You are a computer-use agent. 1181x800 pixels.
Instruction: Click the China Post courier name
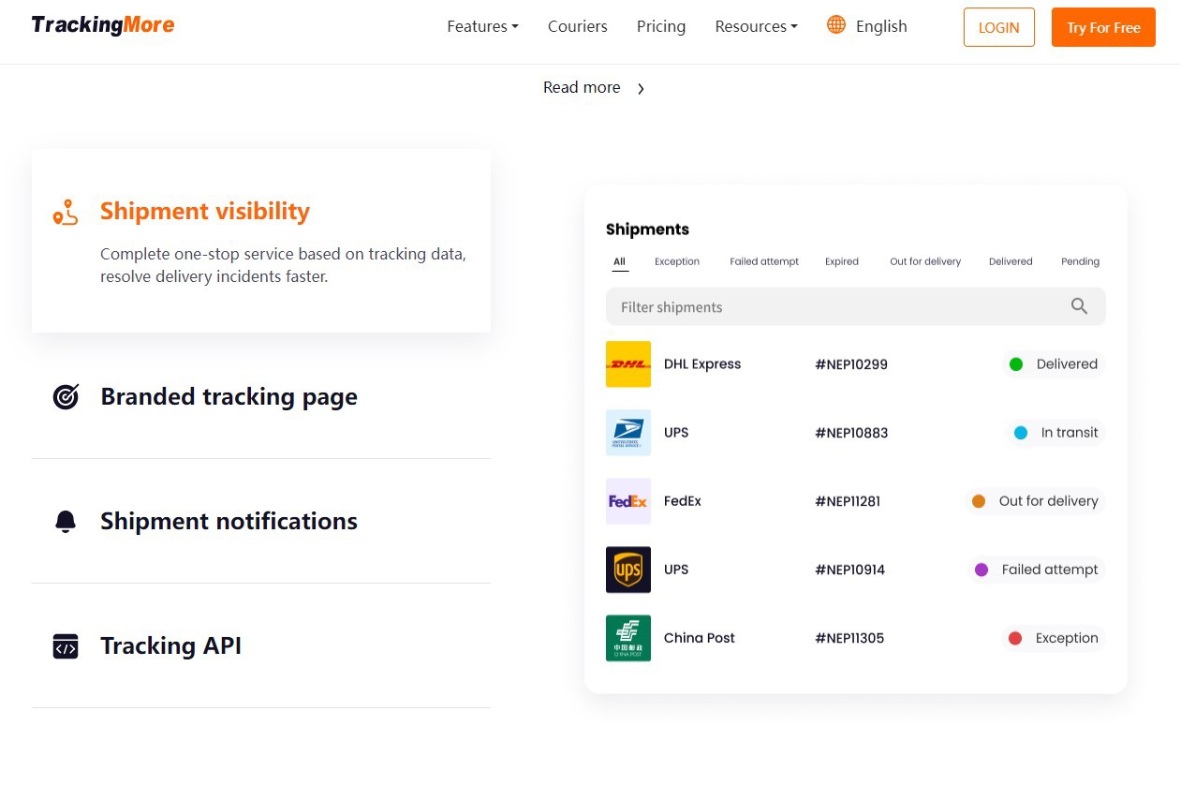click(x=699, y=638)
